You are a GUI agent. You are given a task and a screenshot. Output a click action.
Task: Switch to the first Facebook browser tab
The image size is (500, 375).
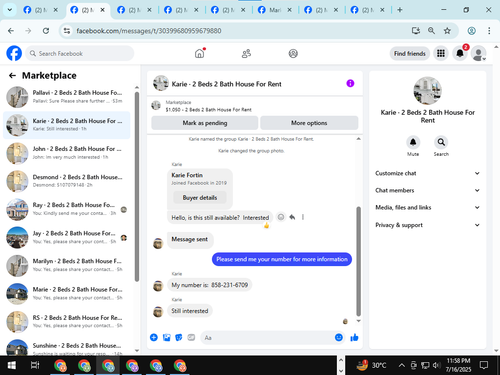40,10
